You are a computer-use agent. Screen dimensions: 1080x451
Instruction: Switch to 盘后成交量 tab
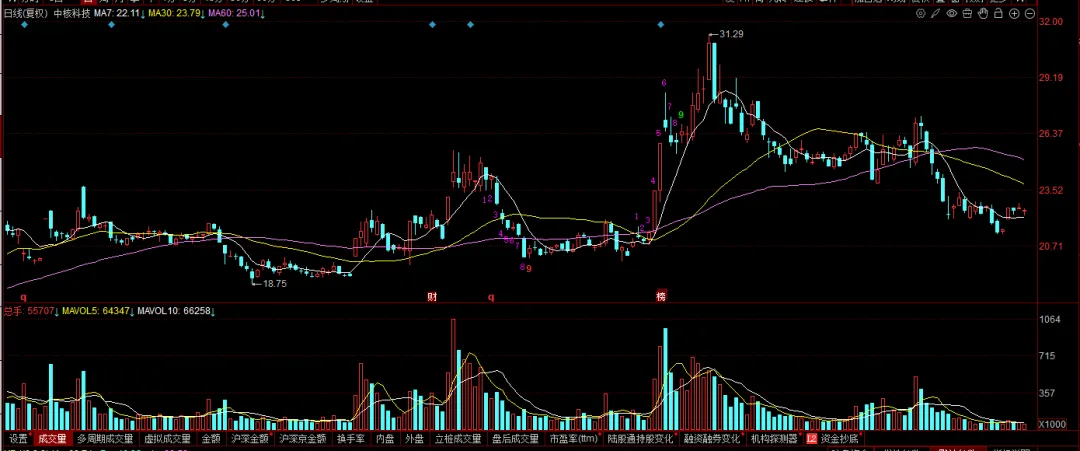515,438
